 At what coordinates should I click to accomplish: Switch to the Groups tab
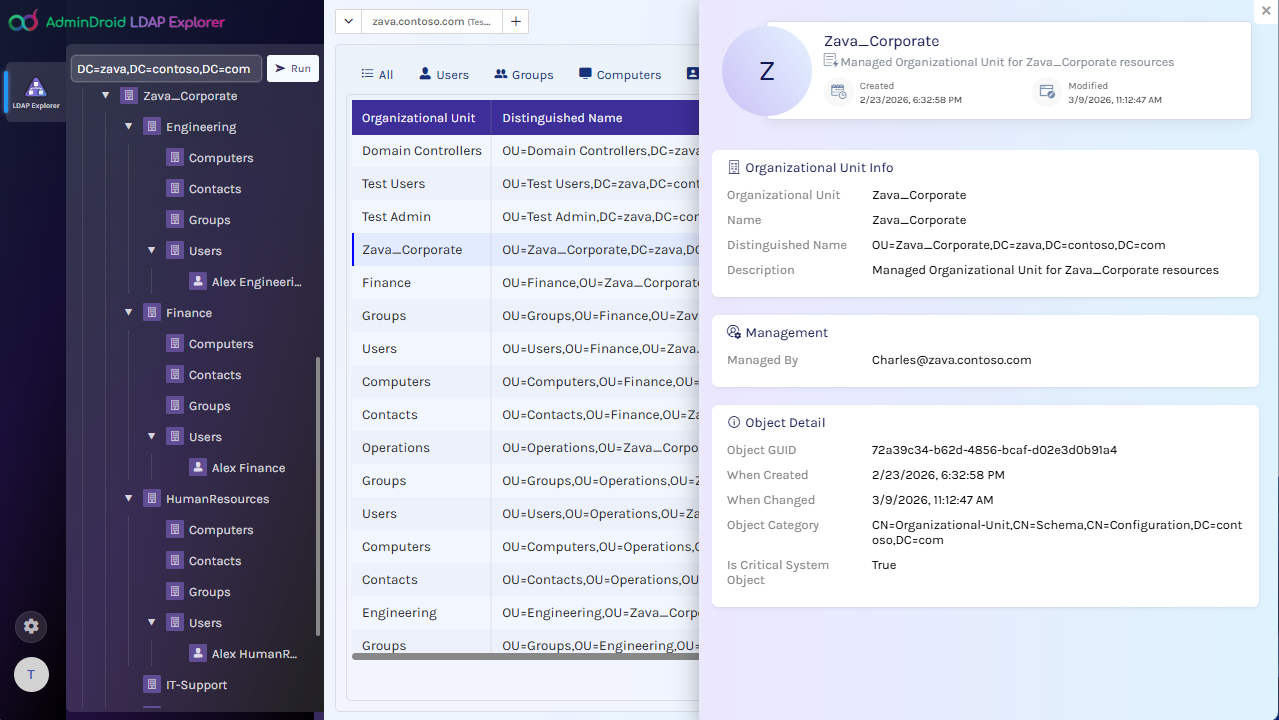pos(522,74)
